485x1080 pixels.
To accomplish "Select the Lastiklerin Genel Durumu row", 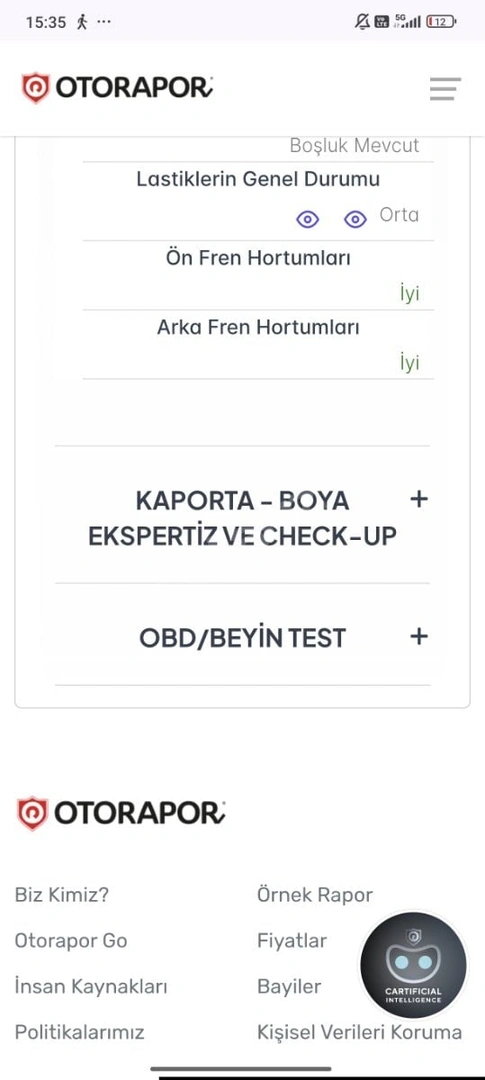I will (258, 201).
